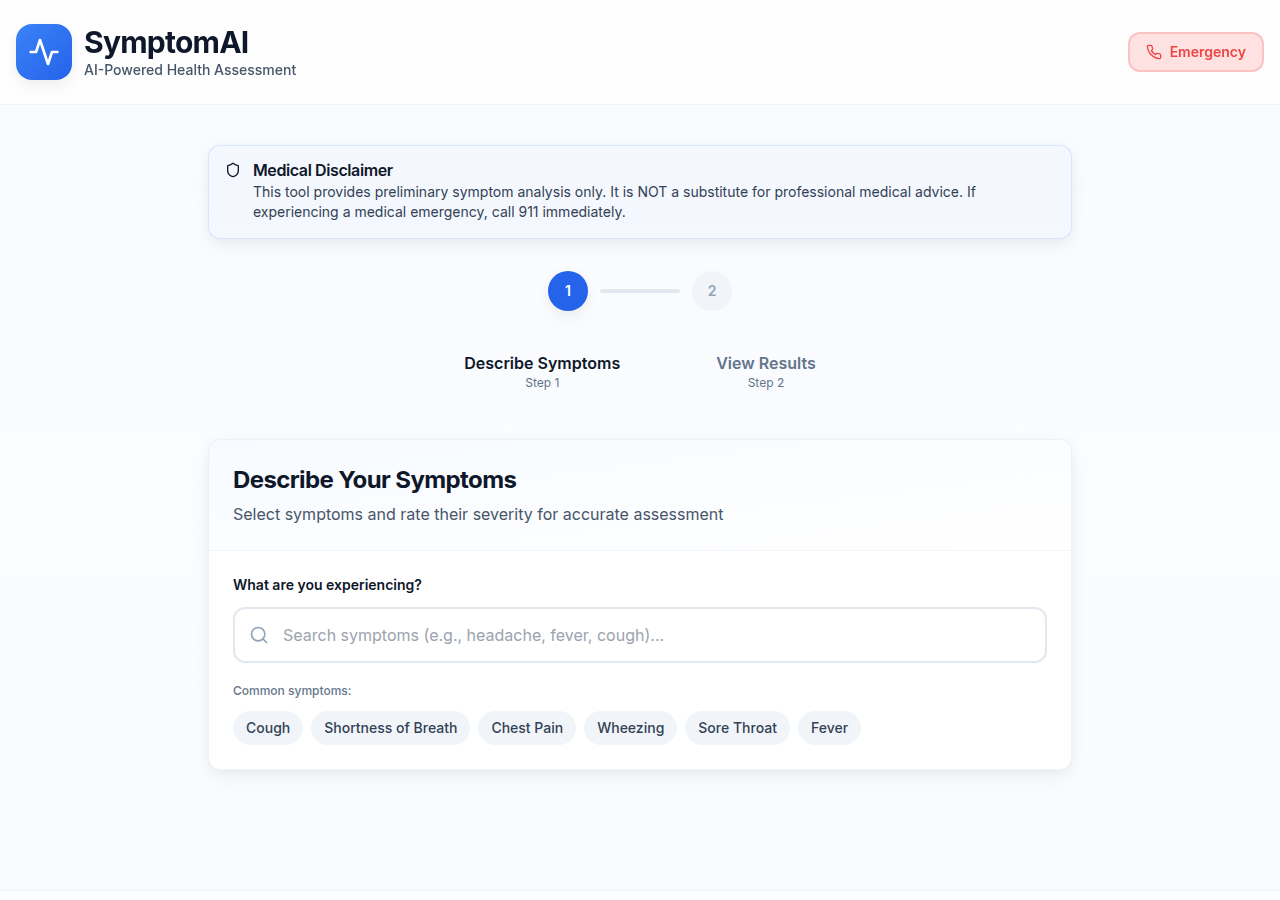Choose the Chest Pain symptom chip
Screen dimensions: 1280x900
click(527, 728)
